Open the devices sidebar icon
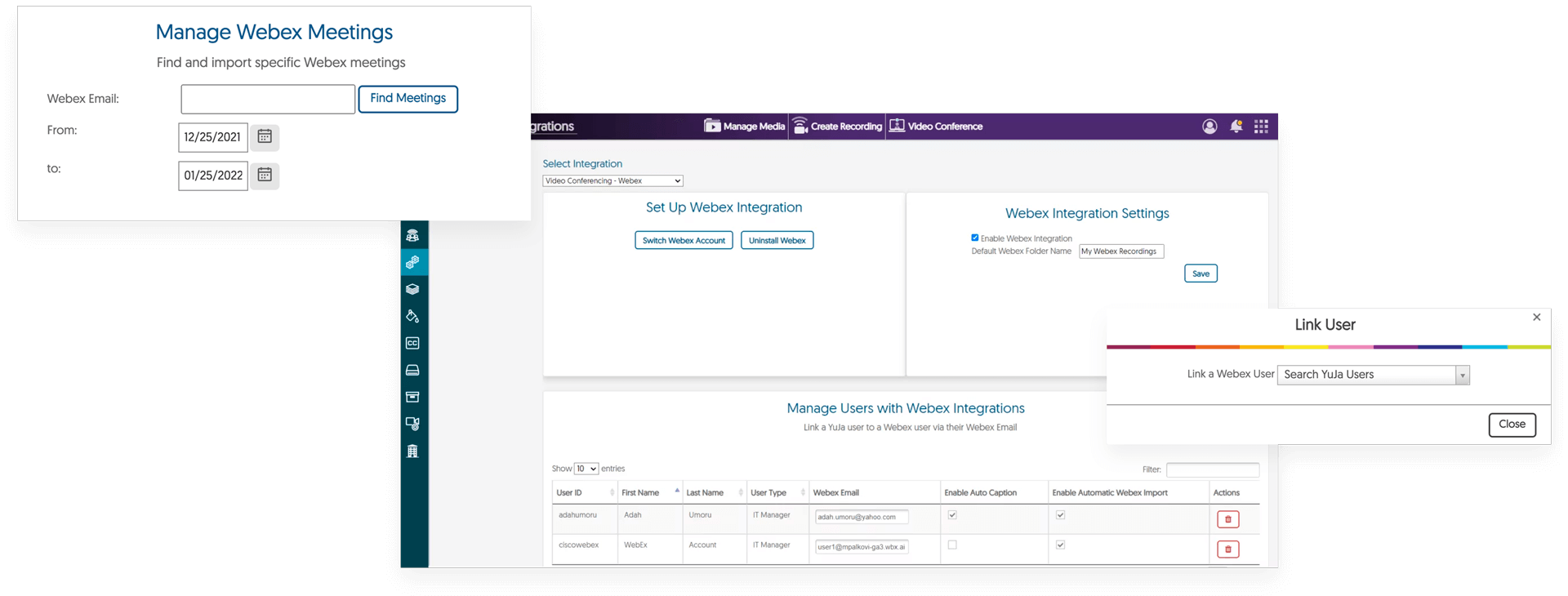The image size is (1568, 596). click(412, 424)
